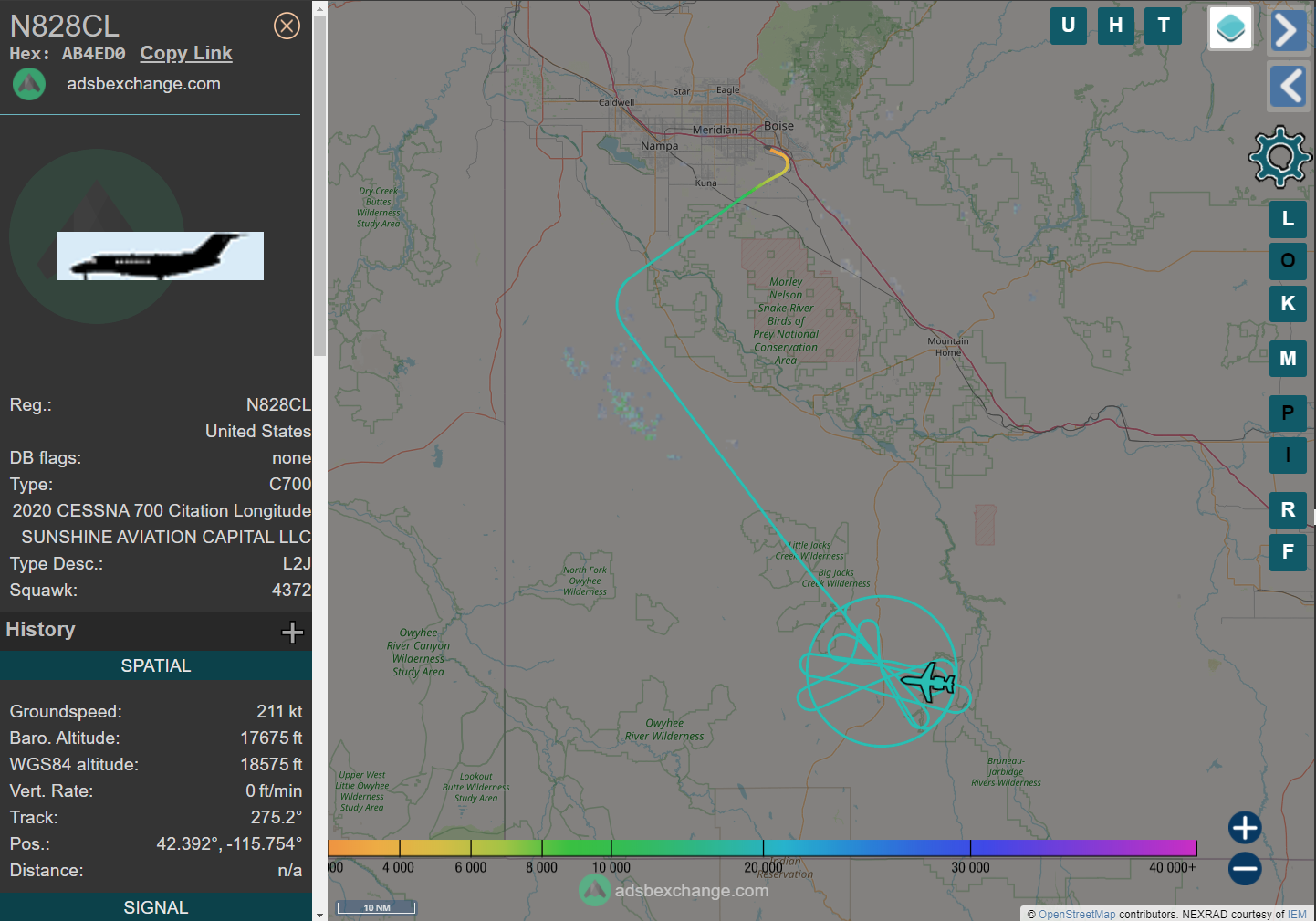Open the map layers selector icon
Screen dimensions: 1316x921
click(x=1230, y=27)
